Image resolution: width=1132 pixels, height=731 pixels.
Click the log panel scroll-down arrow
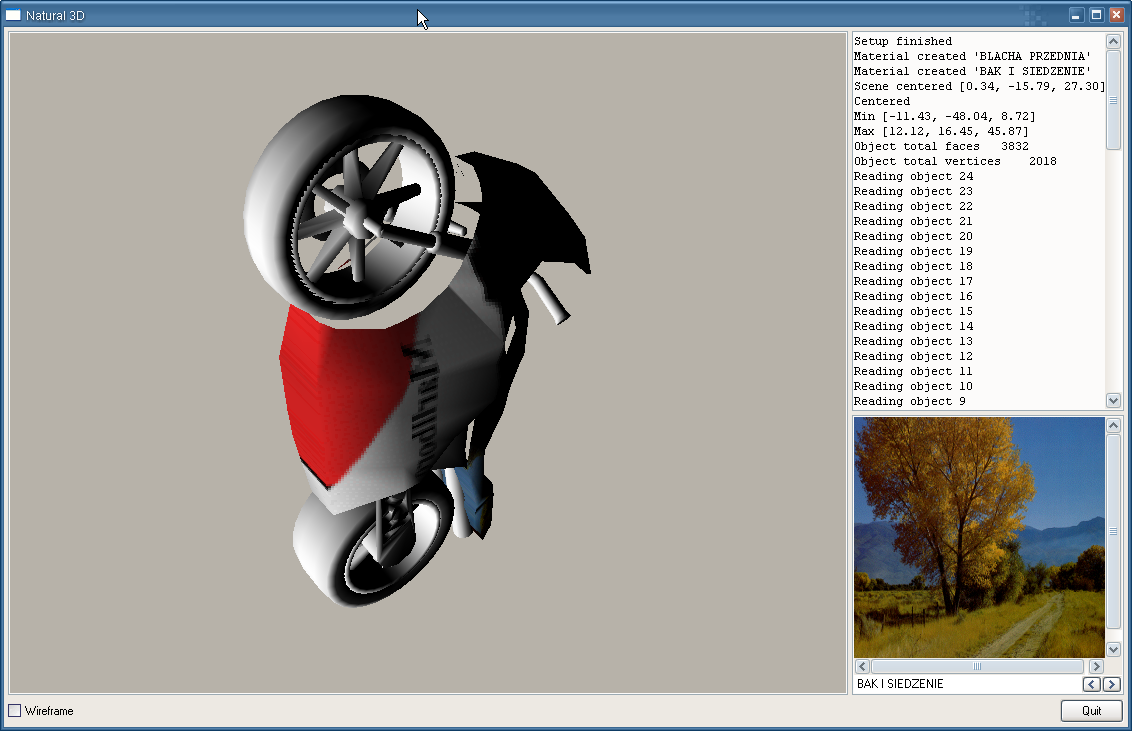(x=1113, y=400)
